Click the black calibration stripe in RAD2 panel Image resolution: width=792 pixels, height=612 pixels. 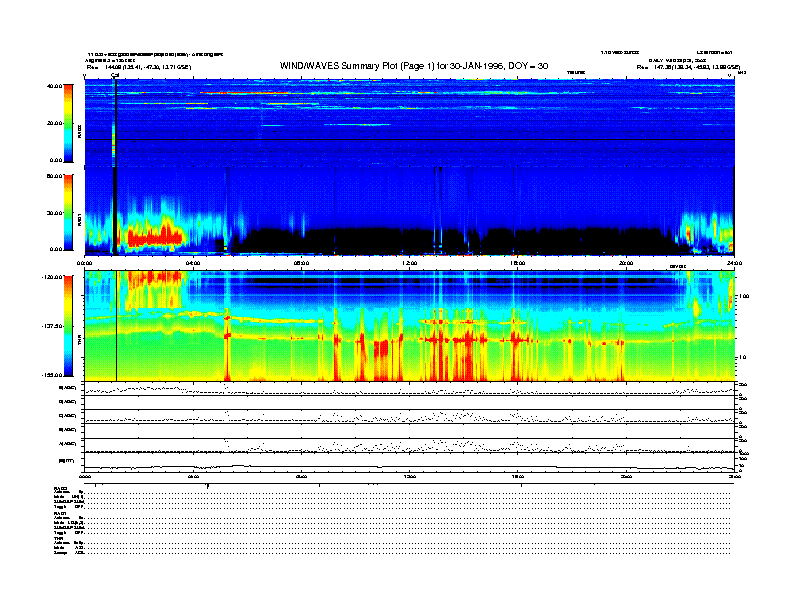pos(115,123)
